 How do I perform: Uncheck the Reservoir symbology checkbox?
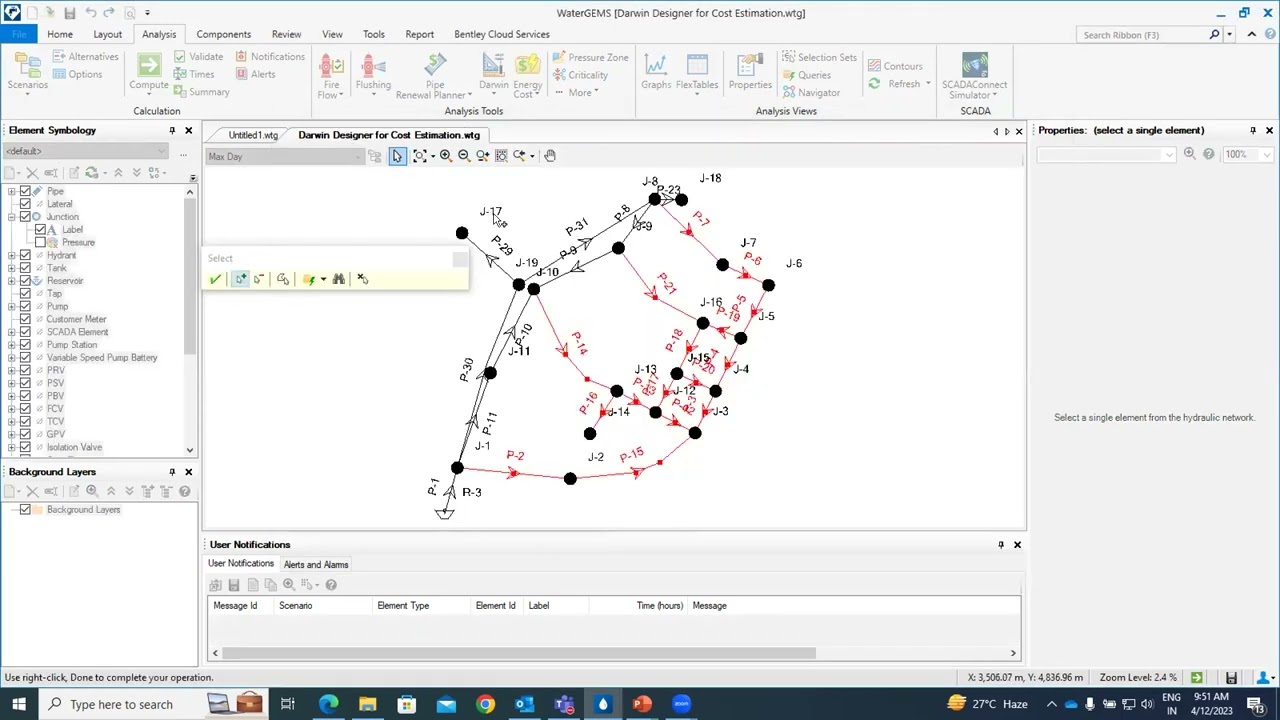25,281
